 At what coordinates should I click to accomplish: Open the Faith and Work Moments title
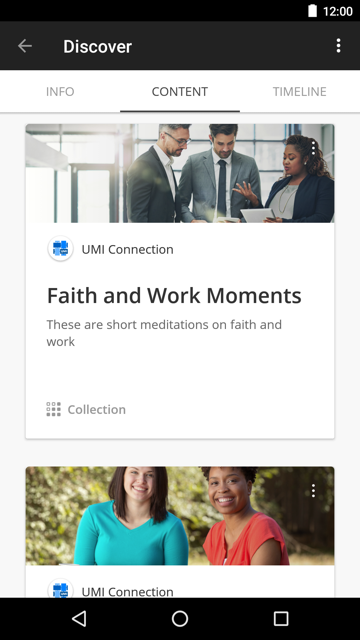point(174,296)
